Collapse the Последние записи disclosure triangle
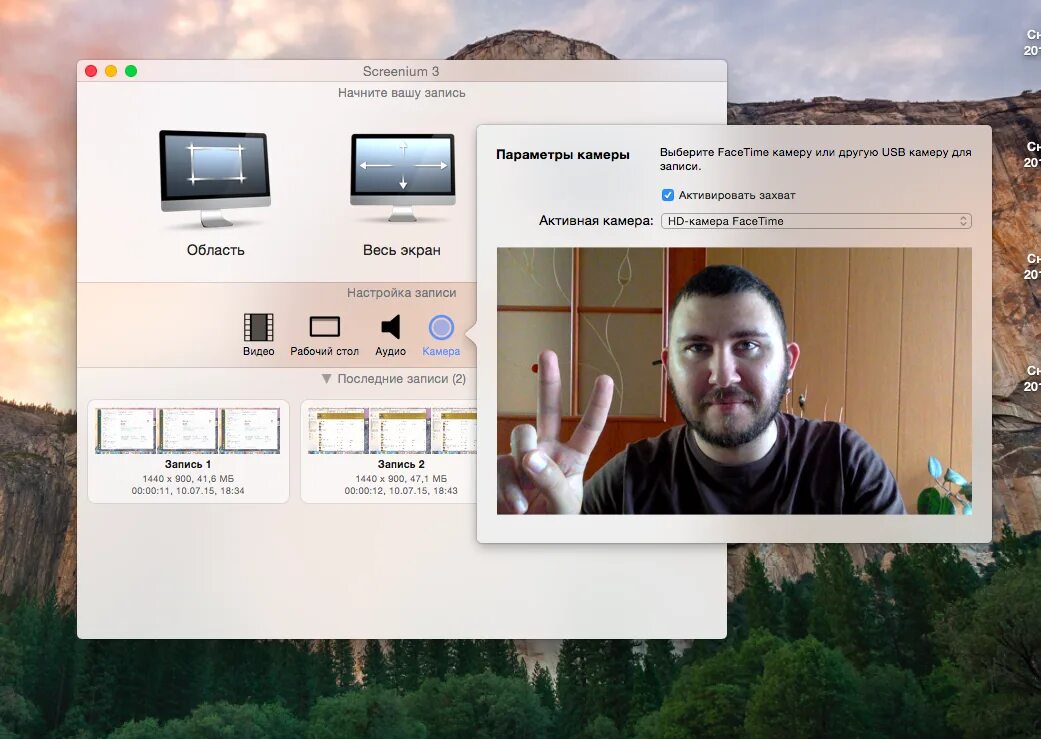This screenshot has width=1041, height=739. [326, 378]
